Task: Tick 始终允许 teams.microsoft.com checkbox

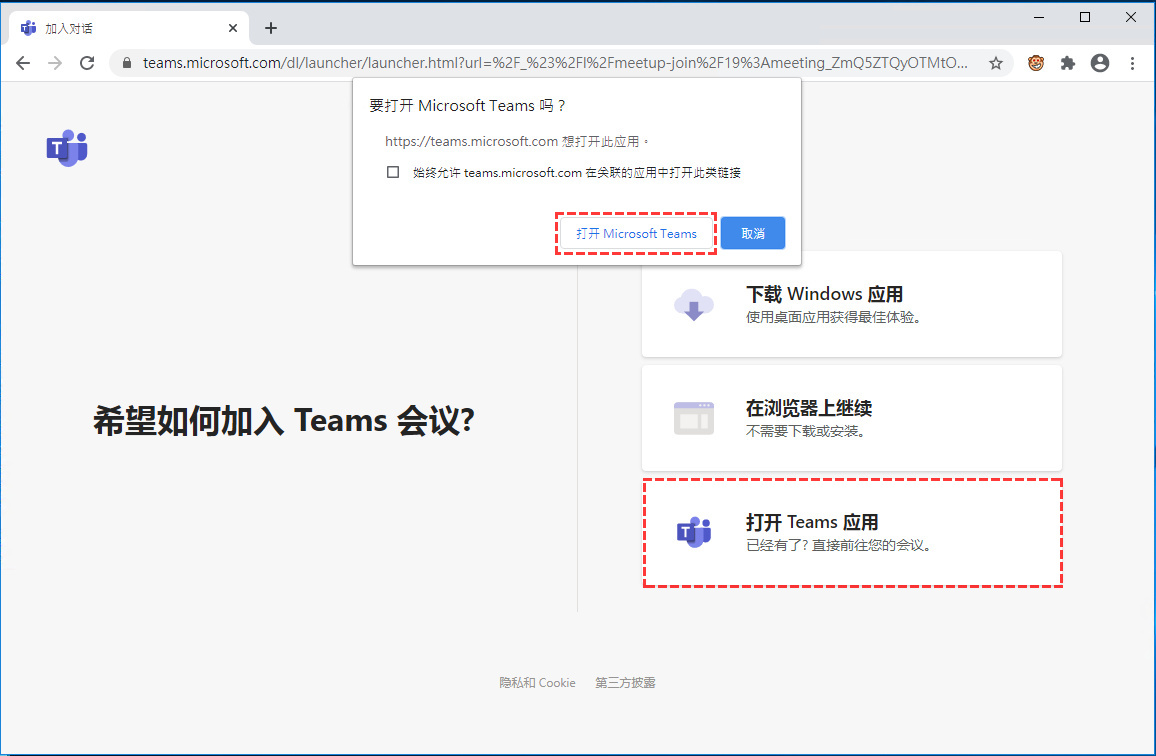Action: coord(393,172)
